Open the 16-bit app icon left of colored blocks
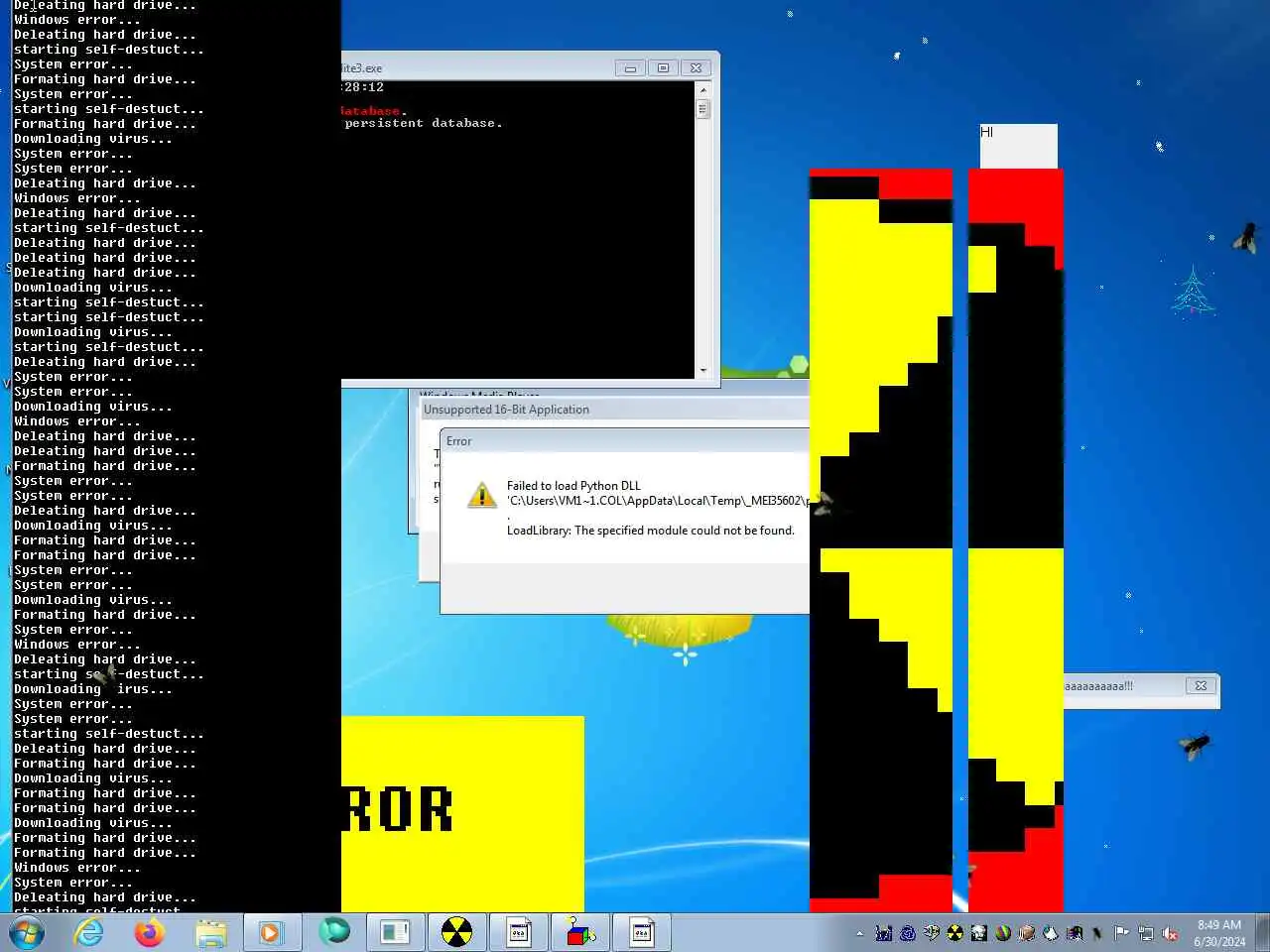This screenshot has height=952, width=1270. coord(519,932)
